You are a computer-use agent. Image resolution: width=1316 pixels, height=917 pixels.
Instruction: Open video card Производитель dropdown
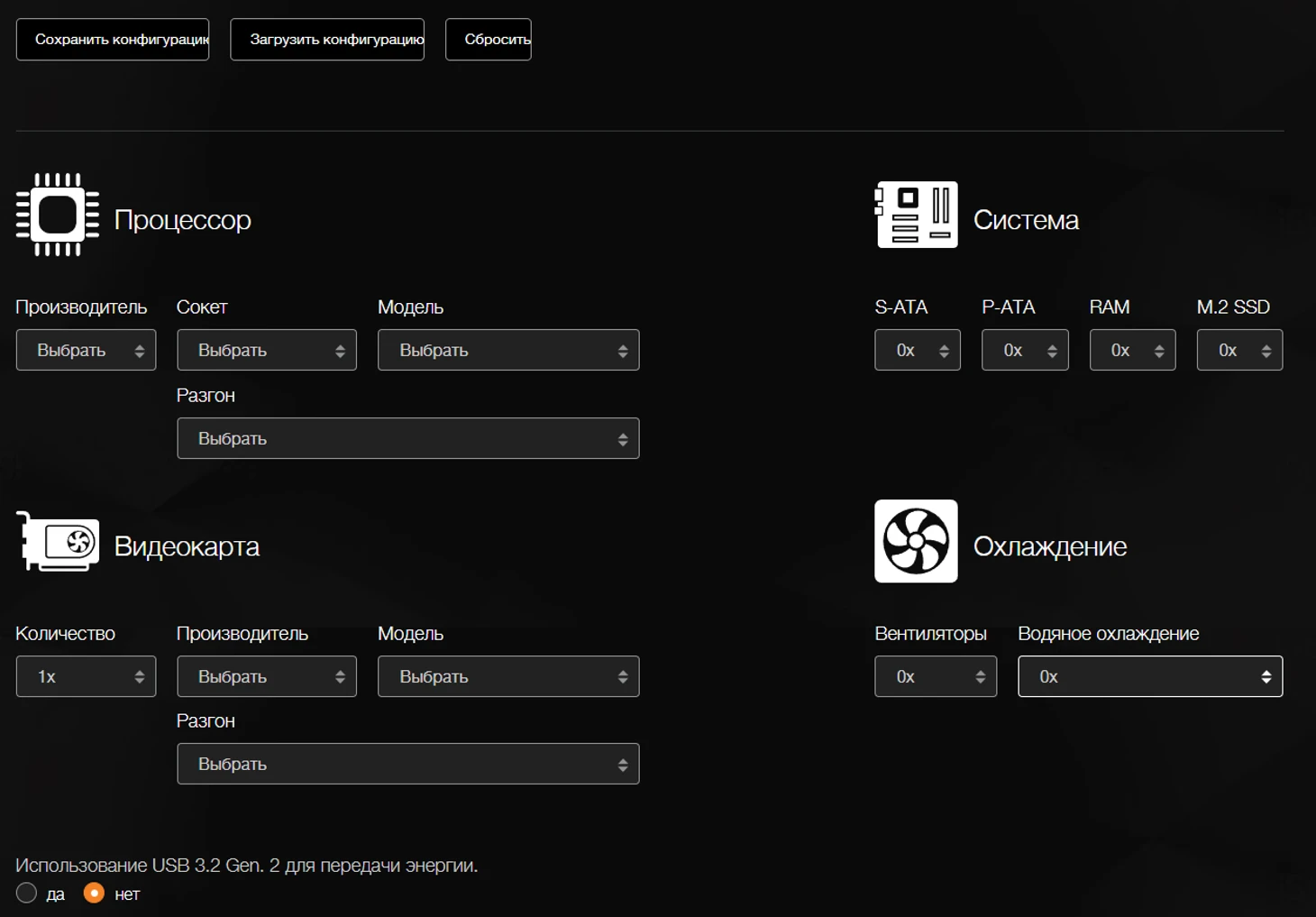coord(266,676)
